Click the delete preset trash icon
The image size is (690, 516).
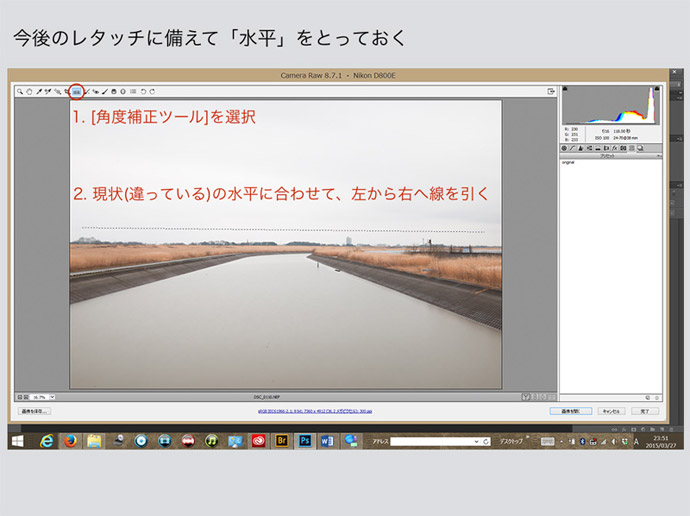click(657, 397)
